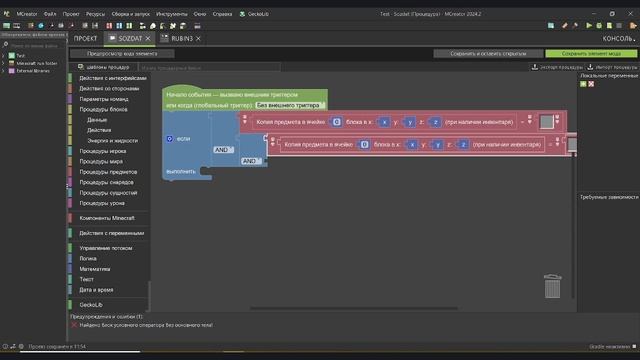Open the Инструменты menu
This screenshot has height=360, width=640.
(171, 14)
